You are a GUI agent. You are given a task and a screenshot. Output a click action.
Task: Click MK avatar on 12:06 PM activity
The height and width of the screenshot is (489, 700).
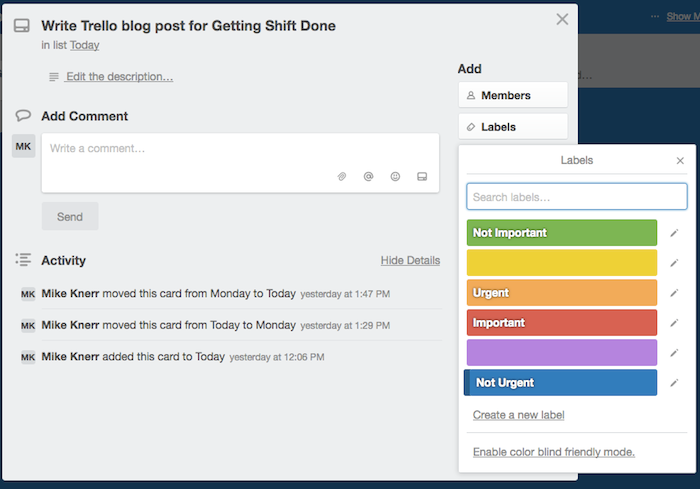(28, 357)
